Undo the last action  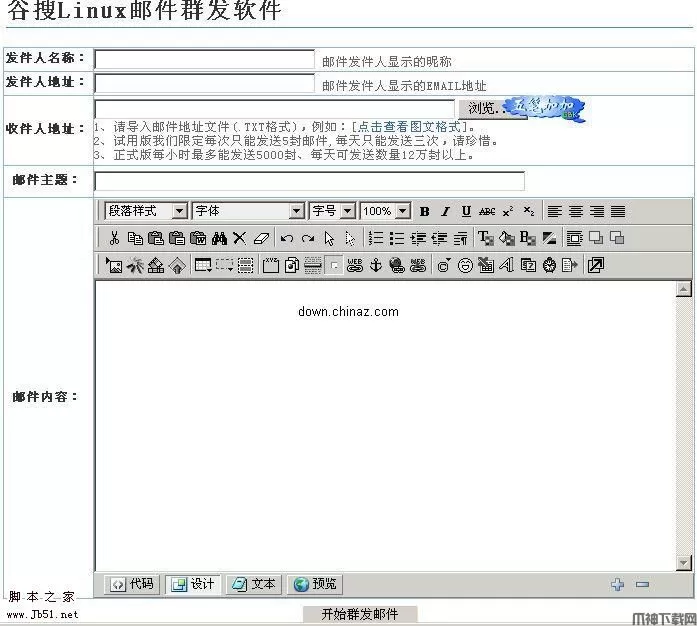287,239
